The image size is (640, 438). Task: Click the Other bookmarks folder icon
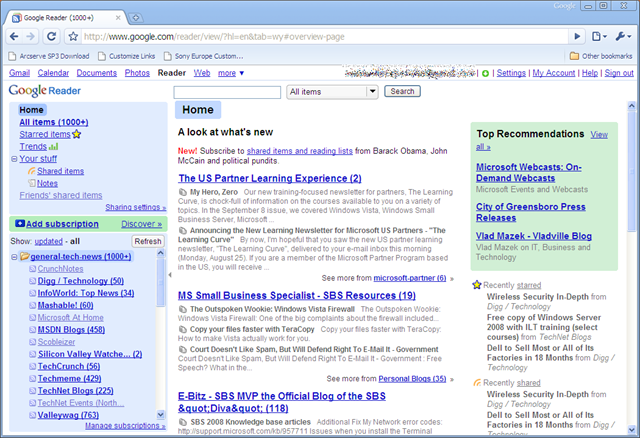(574, 56)
